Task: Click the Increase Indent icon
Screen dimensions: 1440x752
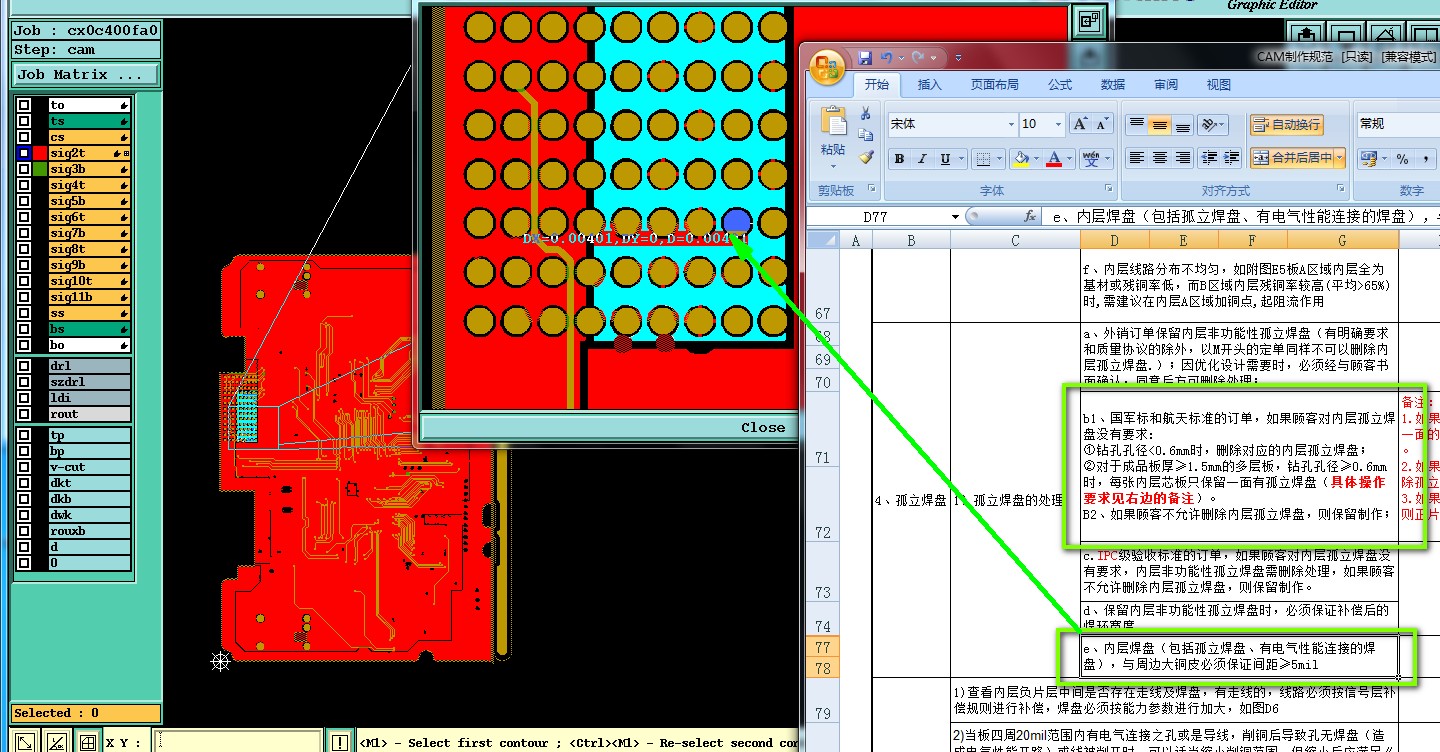Action: pos(1233,158)
